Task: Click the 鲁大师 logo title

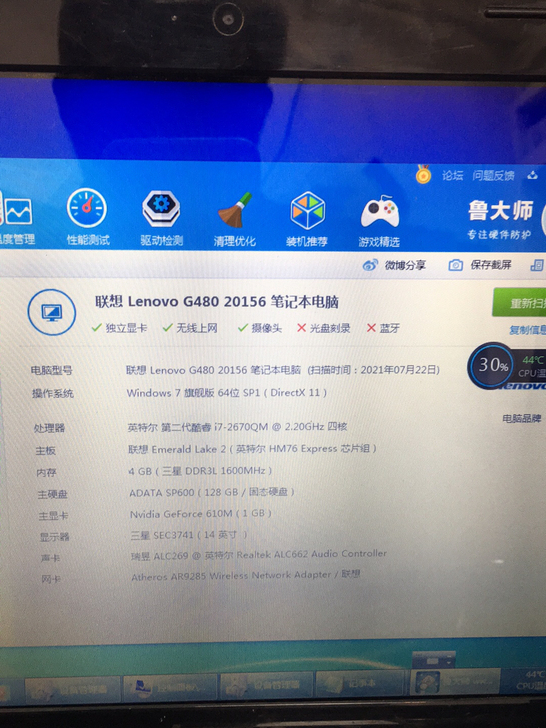Action: pos(500,211)
